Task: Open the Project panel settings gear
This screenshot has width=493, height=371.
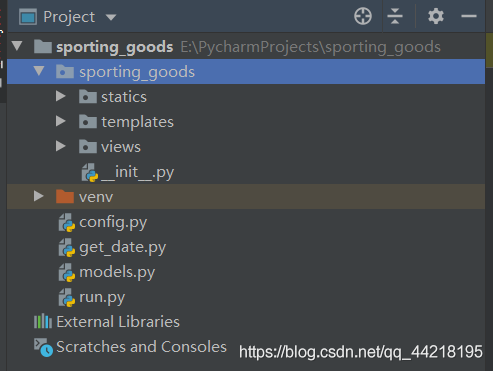Action: tap(436, 16)
